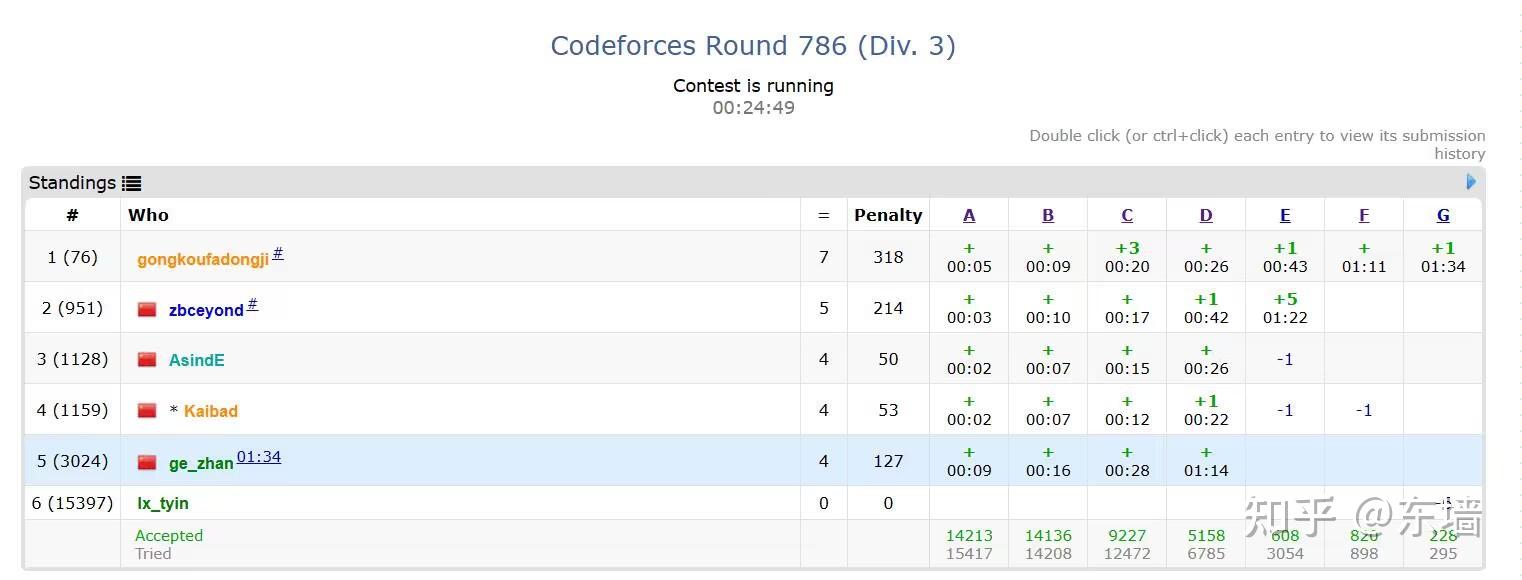Click the '#' marker beside zbceyond

pos(254,303)
